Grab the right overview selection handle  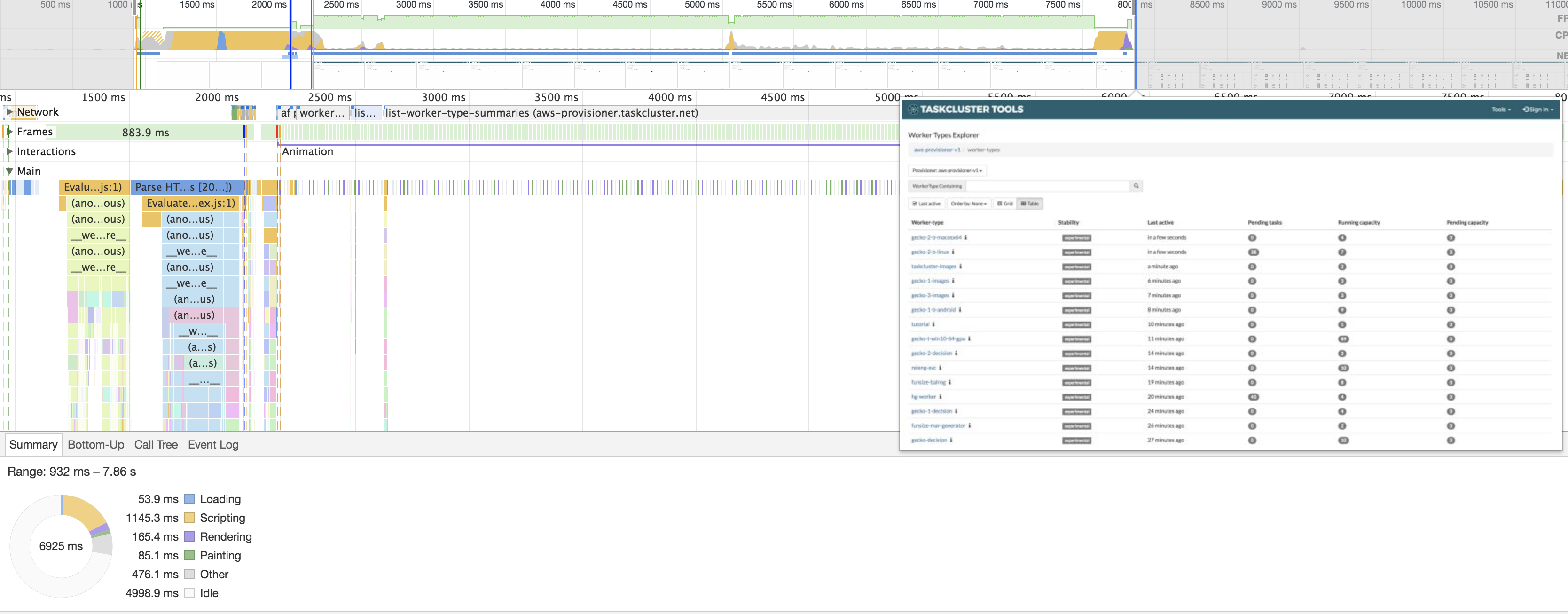click(x=1135, y=8)
